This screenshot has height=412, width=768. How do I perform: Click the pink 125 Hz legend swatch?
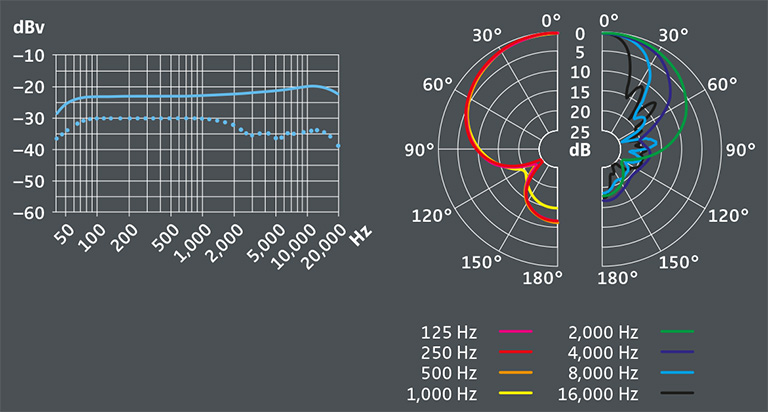tap(514, 330)
